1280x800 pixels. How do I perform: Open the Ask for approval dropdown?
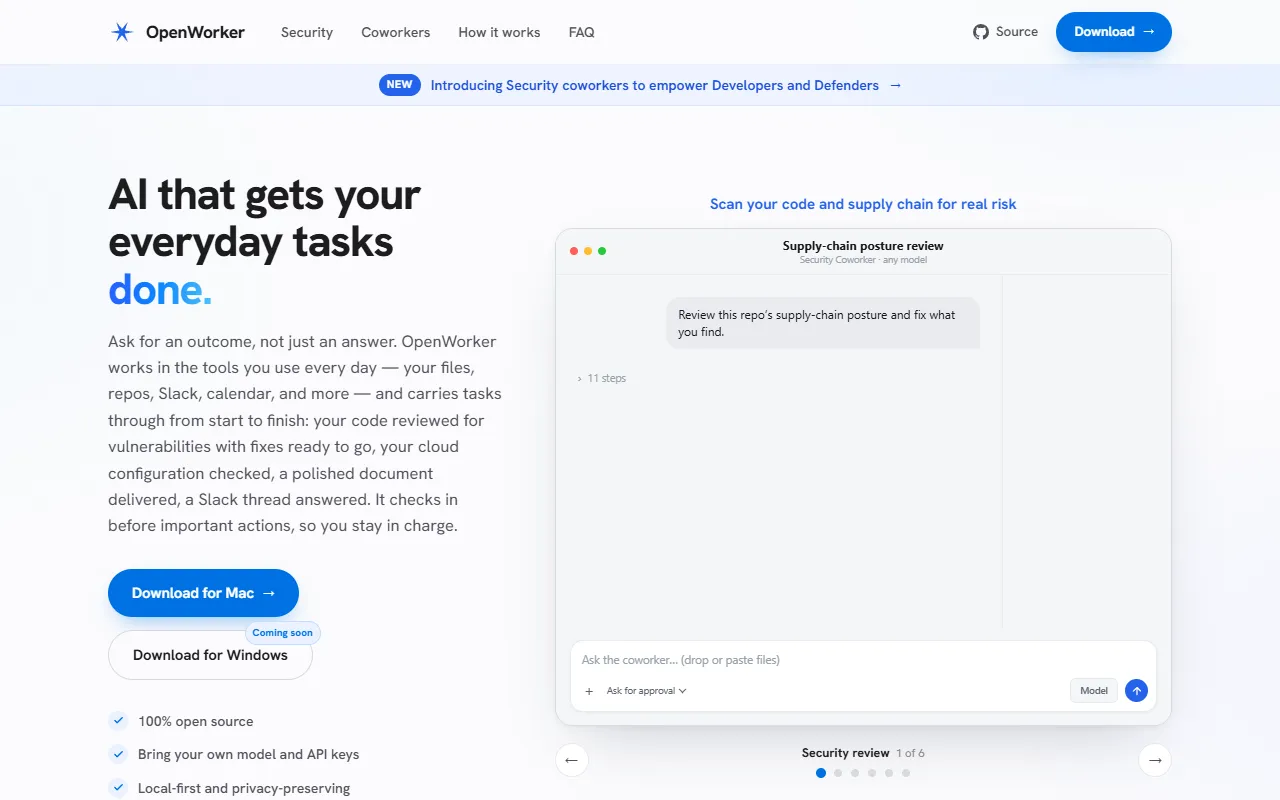pyautogui.click(x=646, y=691)
